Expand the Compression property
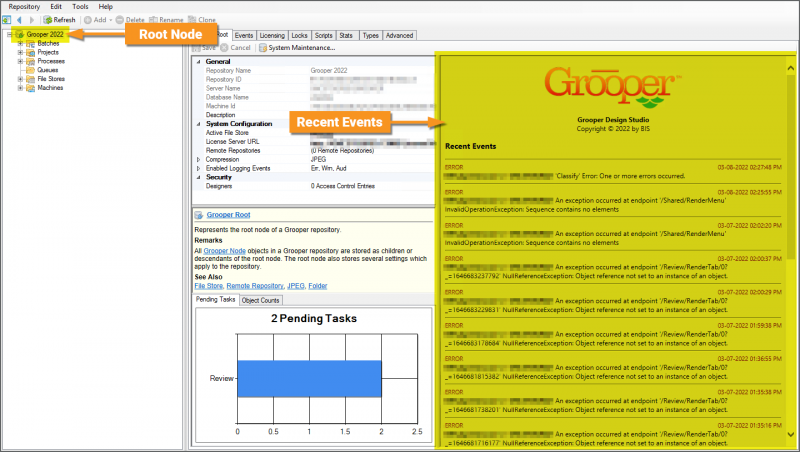The image size is (800, 452). coord(198,160)
